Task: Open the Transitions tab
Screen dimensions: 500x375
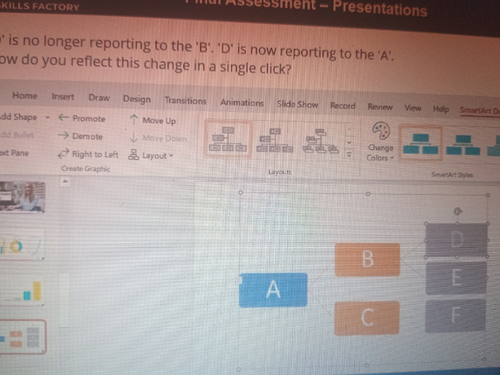Action: click(x=186, y=101)
